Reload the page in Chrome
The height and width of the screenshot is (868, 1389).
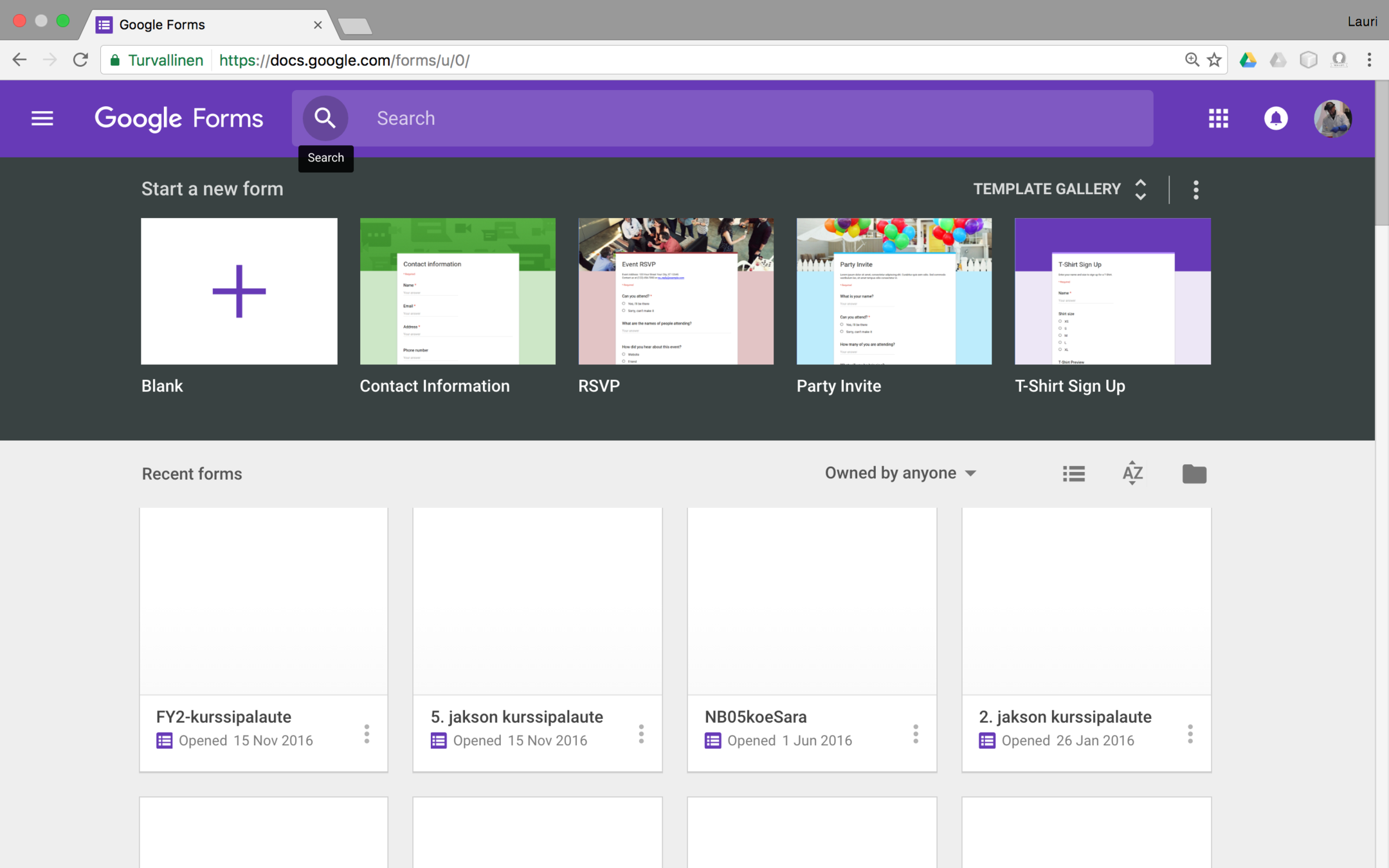[x=80, y=60]
